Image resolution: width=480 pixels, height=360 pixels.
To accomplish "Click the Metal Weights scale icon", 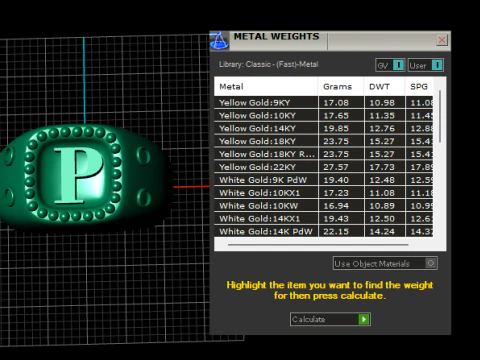I will 219,40.
